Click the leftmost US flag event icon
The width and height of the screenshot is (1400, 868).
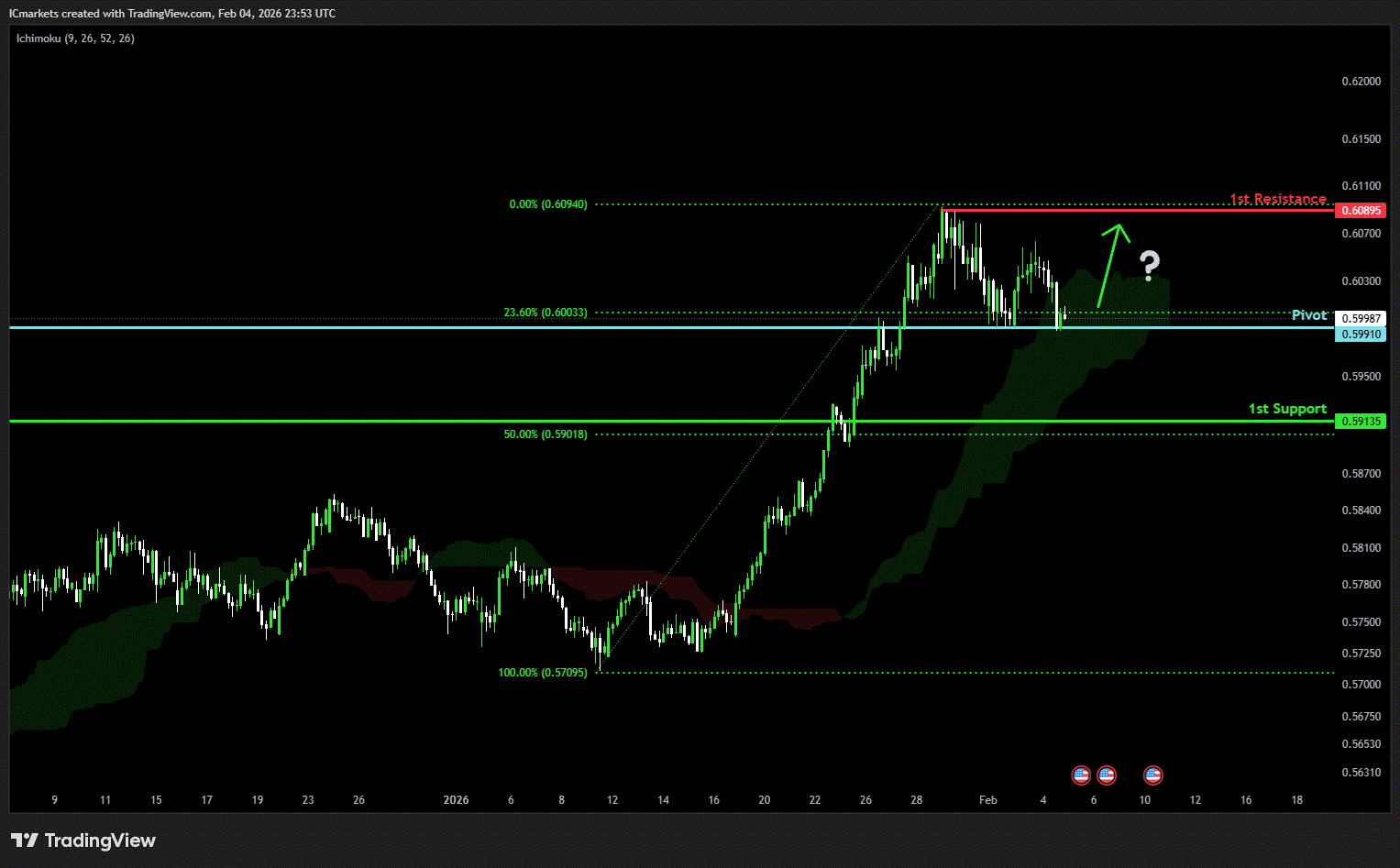[x=1081, y=775]
